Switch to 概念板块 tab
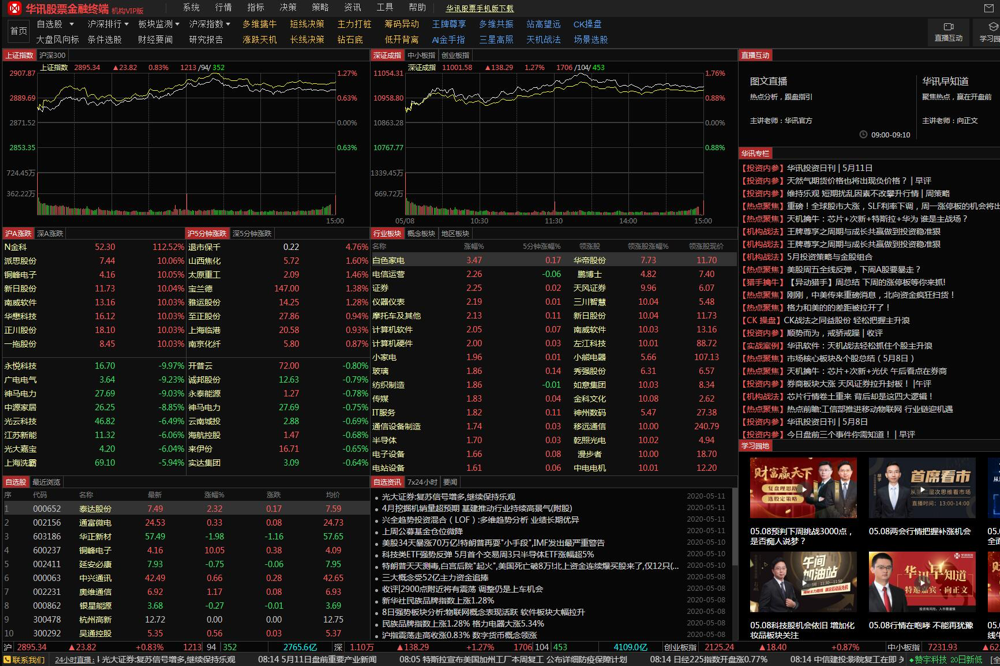This screenshot has height=666, width=1000. tap(421, 233)
